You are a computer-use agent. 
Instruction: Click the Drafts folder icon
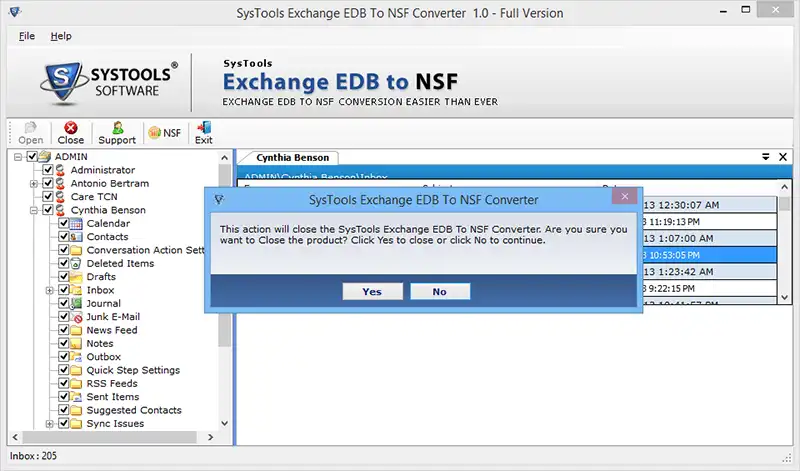click(76, 277)
